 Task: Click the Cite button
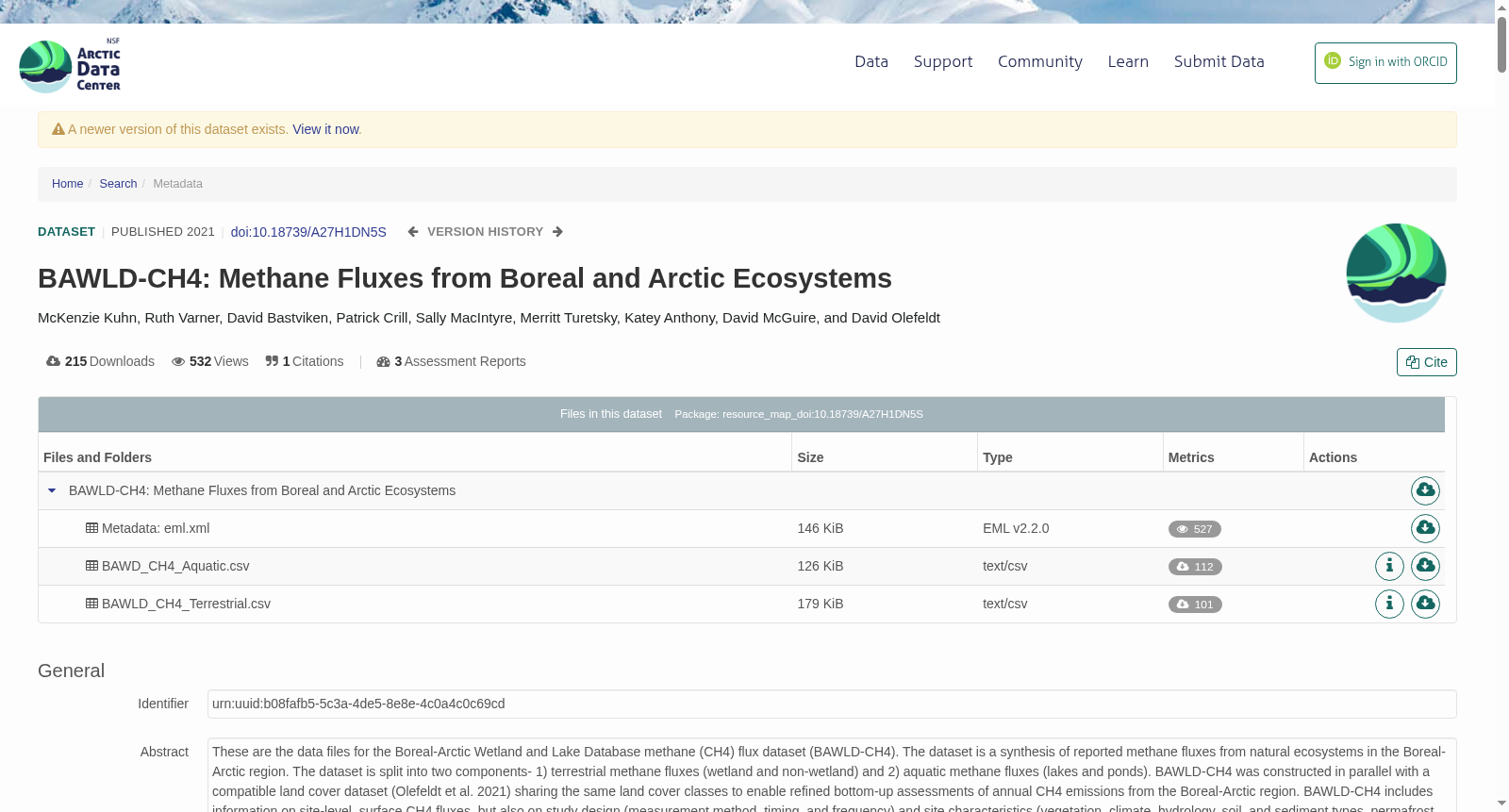[1426, 362]
